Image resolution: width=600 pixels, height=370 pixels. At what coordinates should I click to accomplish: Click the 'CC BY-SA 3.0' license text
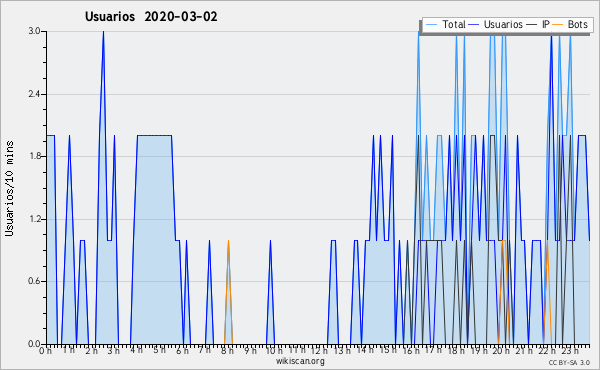(569, 362)
